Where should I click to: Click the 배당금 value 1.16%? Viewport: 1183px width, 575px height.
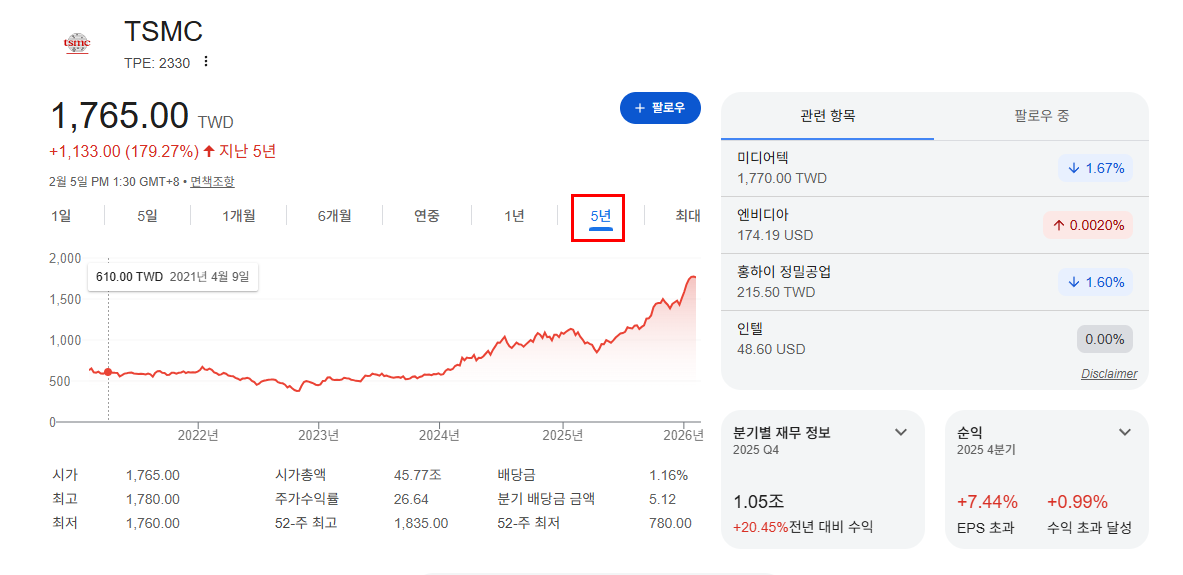(668, 475)
